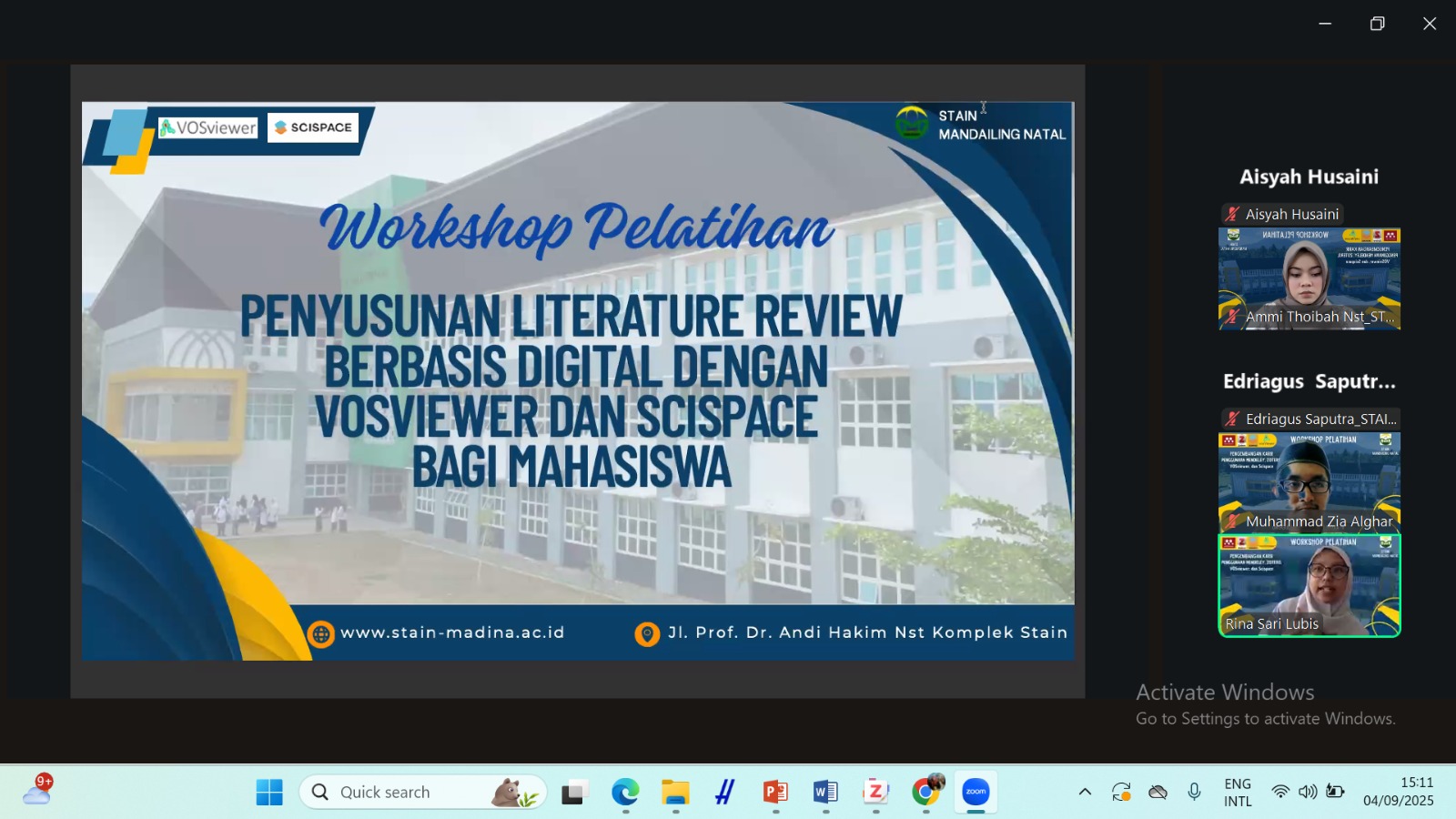
Task: Open the Wi-Fi network status icon
Action: pos(1280,792)
